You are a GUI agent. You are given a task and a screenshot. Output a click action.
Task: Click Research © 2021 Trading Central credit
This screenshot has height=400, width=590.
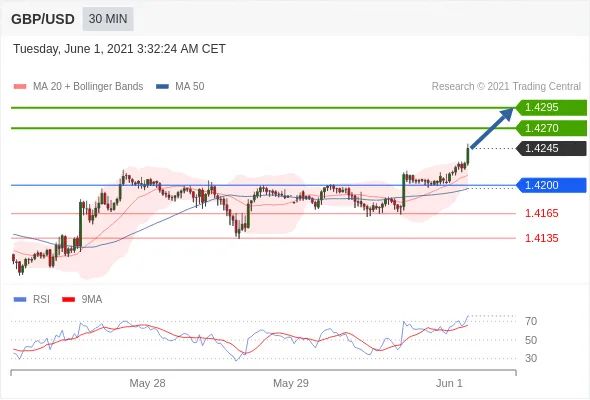506,87
